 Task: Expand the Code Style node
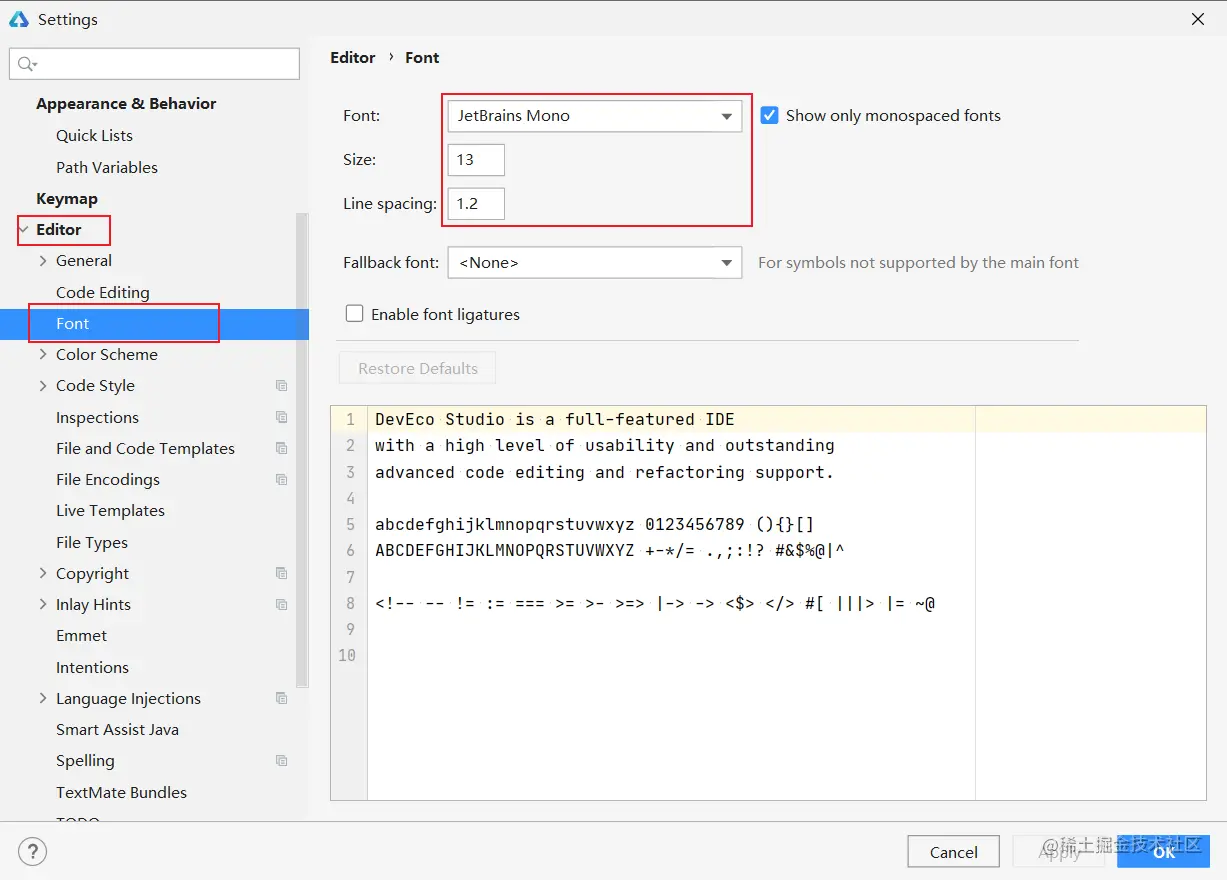pos(43,385)
